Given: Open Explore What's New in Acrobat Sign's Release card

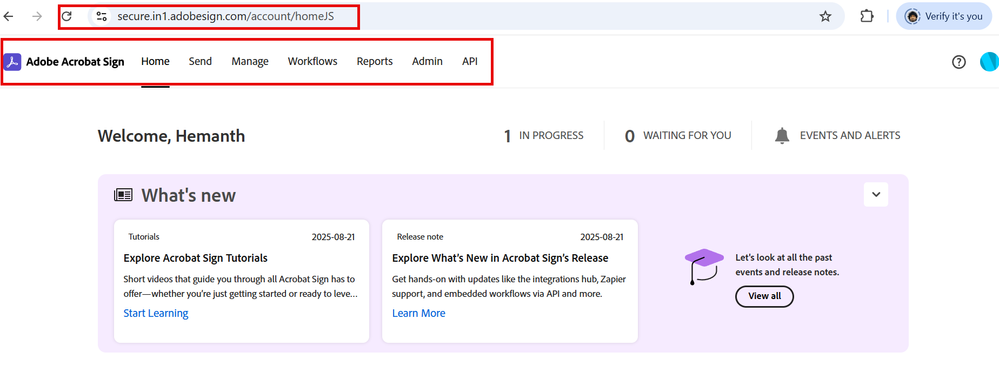Looking at the screenshot, I should (510, 281).
